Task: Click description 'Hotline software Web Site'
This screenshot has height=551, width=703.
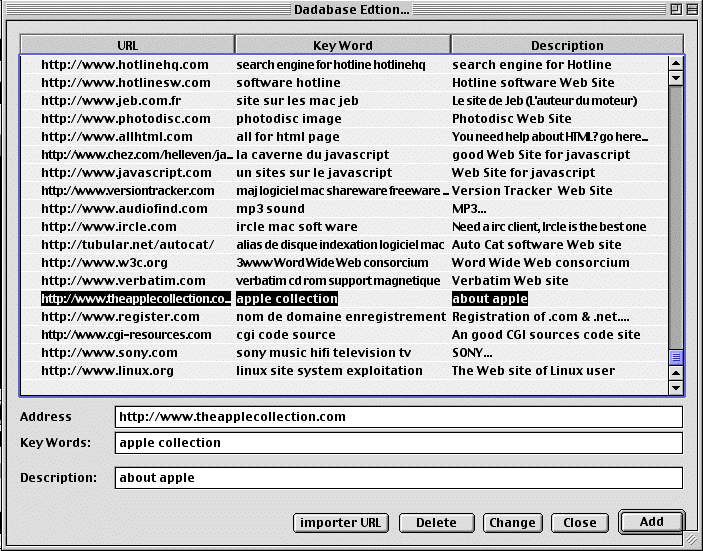Action: tap(533, 82)
